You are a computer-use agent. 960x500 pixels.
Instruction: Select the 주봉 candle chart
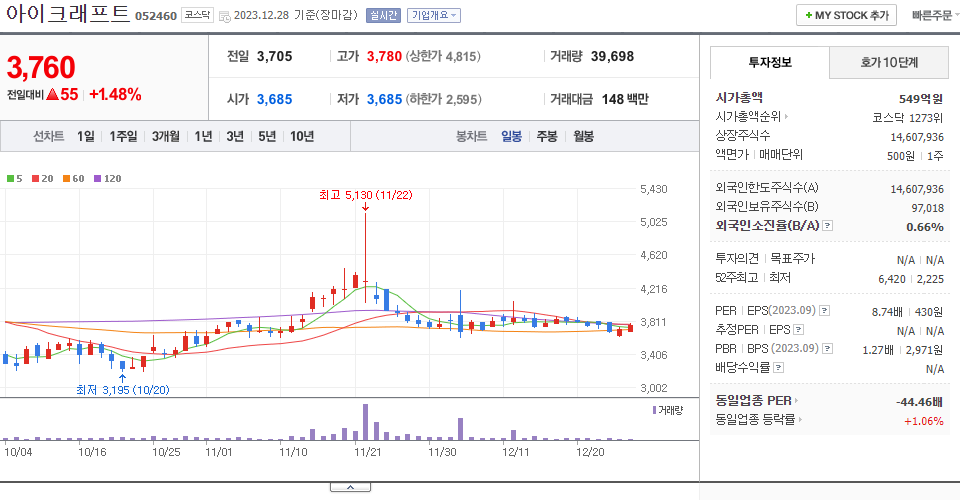(x=547, y=136)
